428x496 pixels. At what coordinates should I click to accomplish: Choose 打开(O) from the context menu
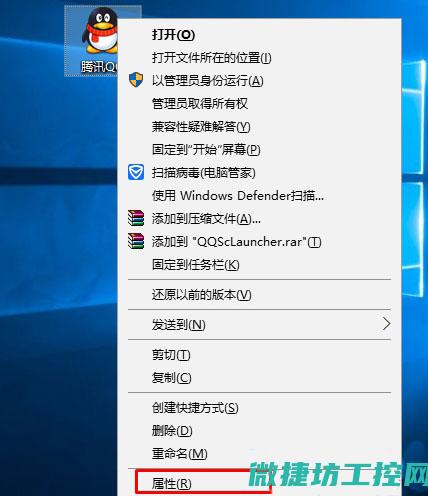(173, 35)
